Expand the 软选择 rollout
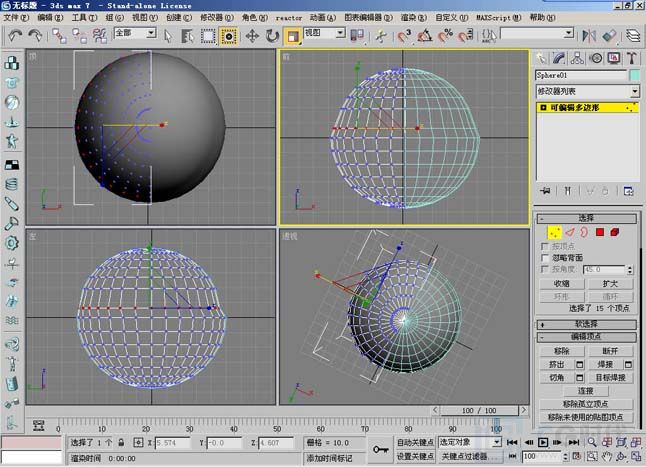 (587, 325)
